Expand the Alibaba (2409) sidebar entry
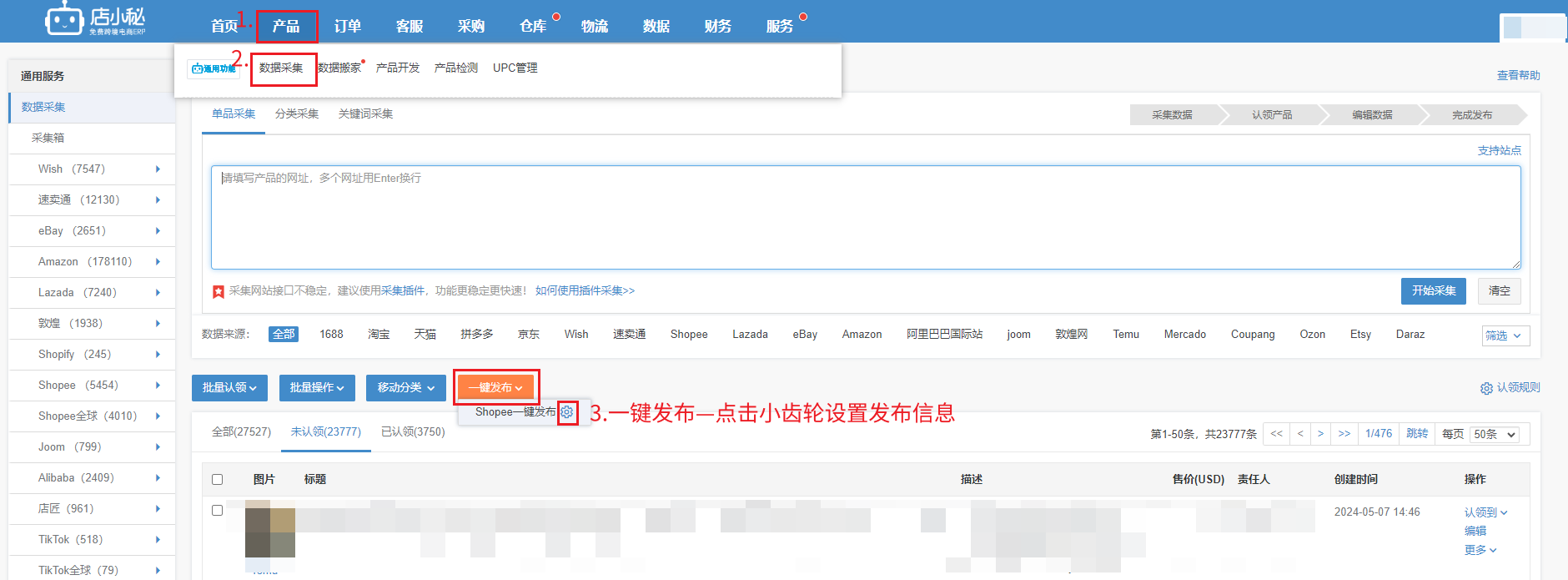This screenshot has height=580, width=1568. click(158, 478)
